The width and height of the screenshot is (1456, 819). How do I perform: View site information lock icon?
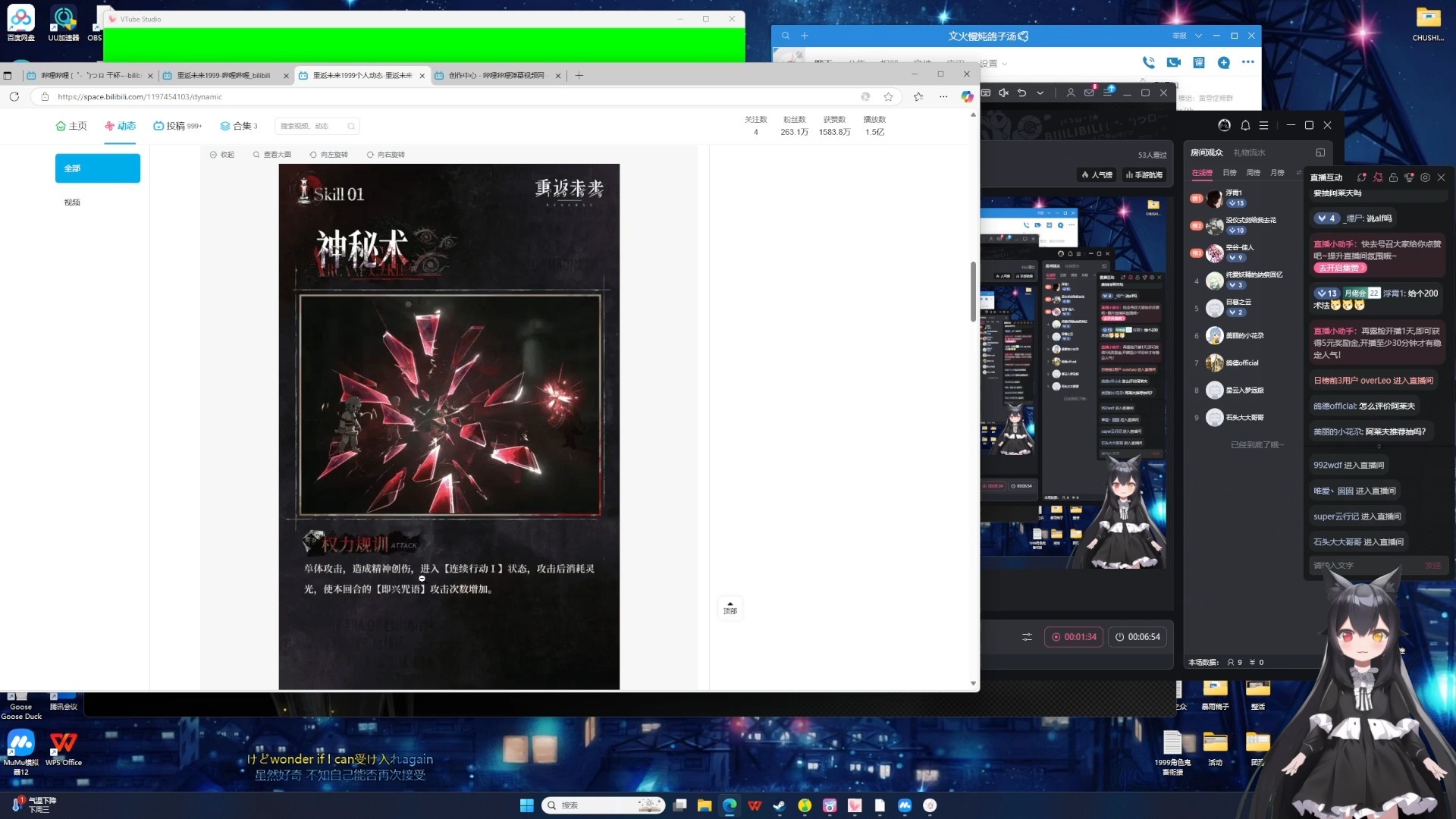45,96
